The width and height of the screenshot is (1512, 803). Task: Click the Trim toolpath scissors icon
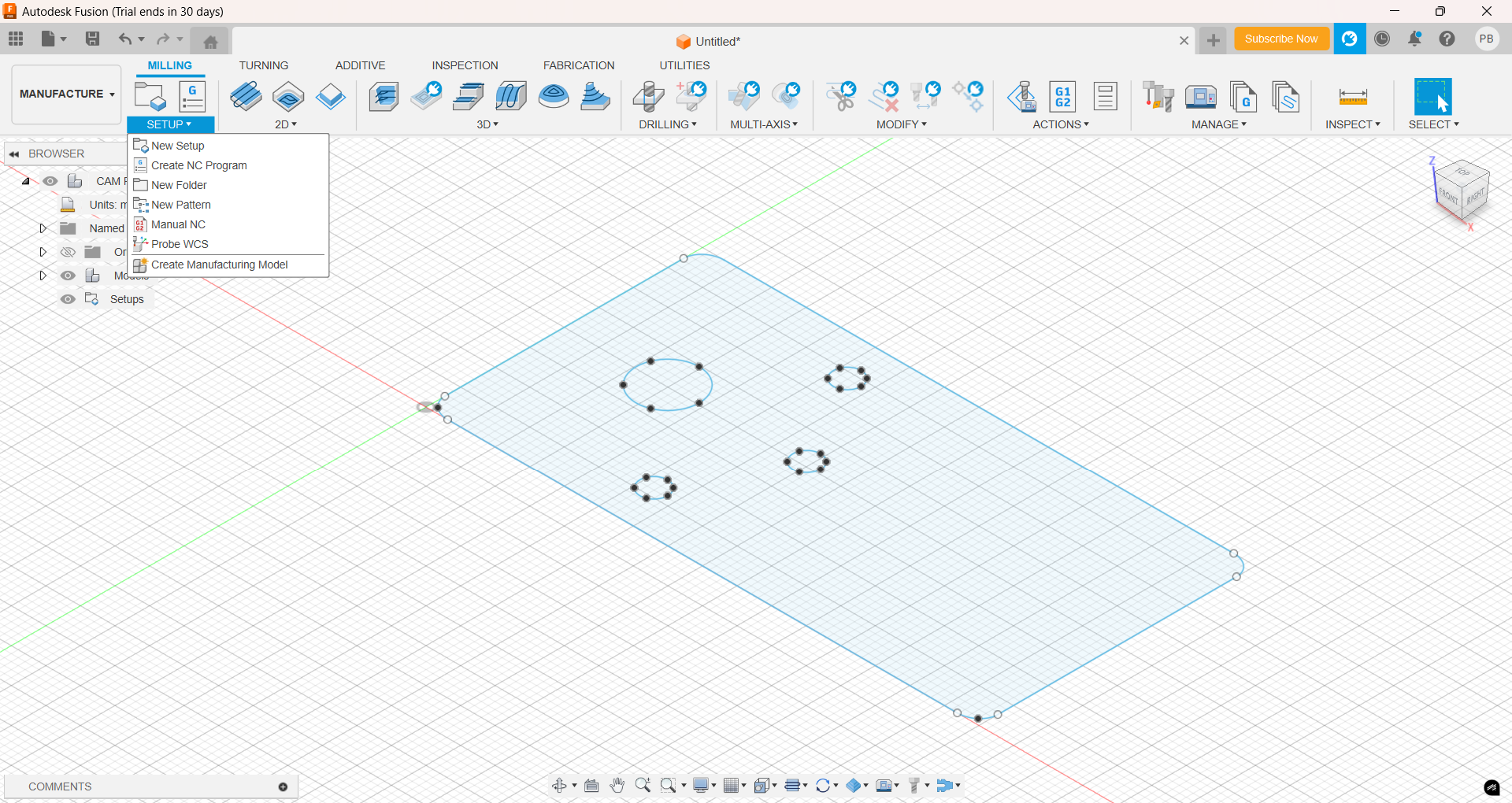(840, 96)
